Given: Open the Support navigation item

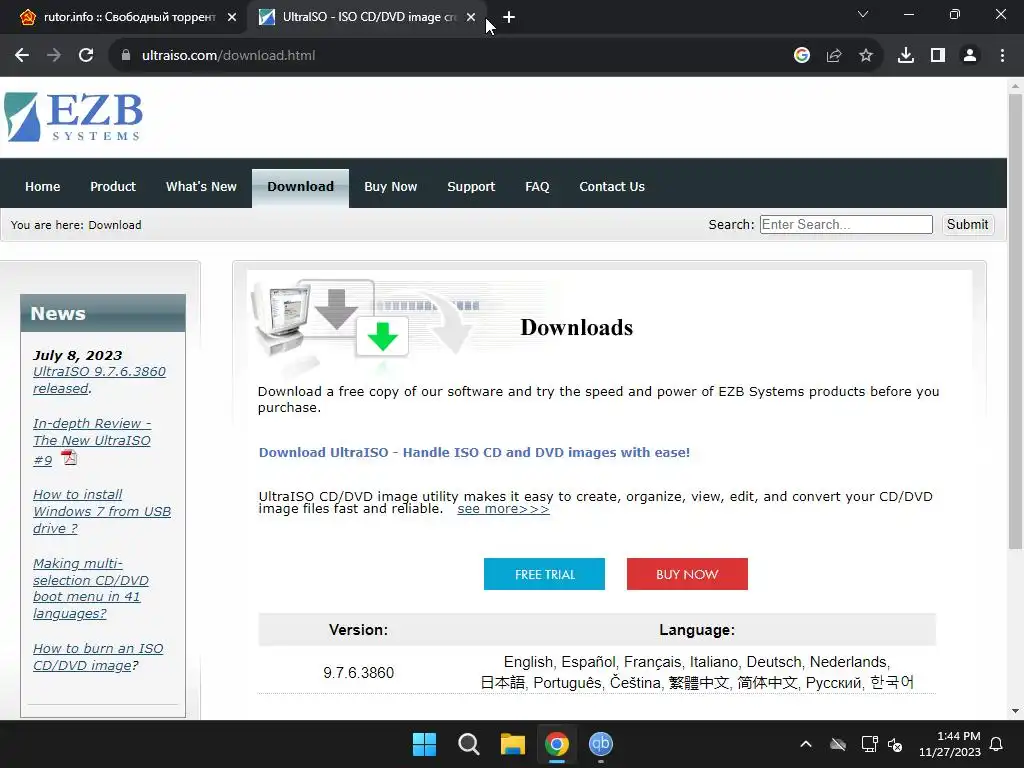Looking at the screenshot, I should (471, 187).
